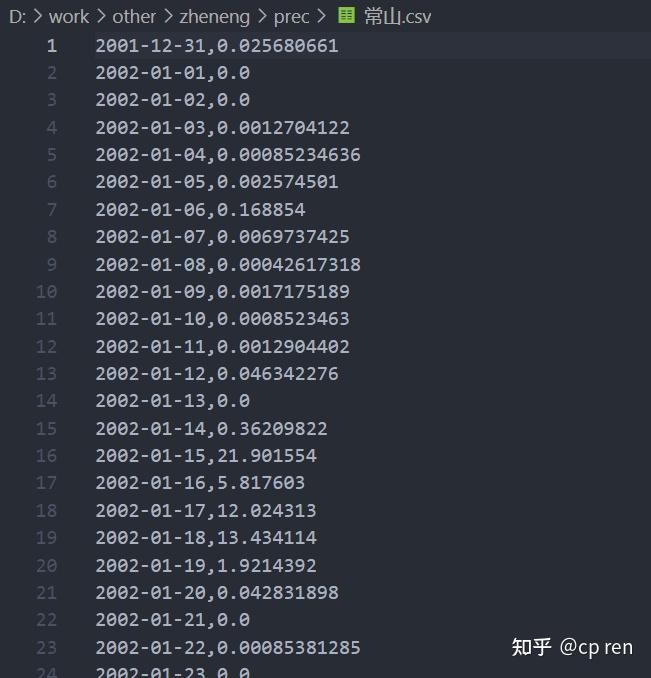Click line number 1 in the gutter

pyautogui.click(x=52, y=46)
